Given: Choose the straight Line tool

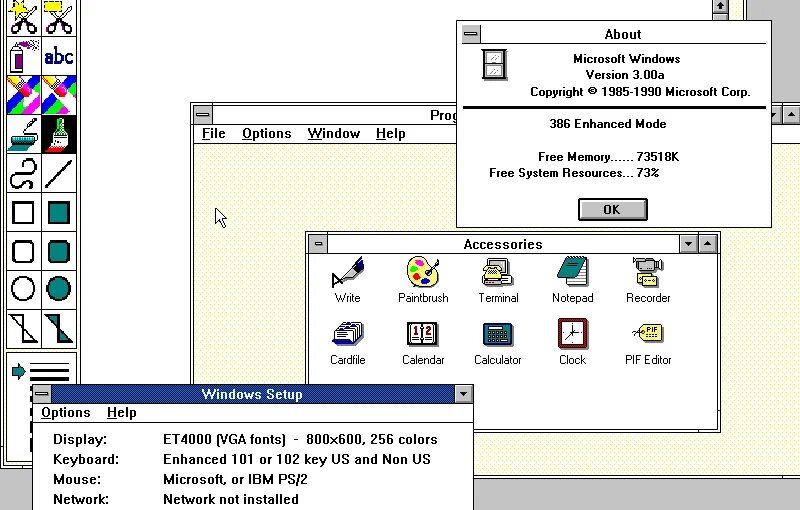Looking at the screenshot, I should pos(59,173).
